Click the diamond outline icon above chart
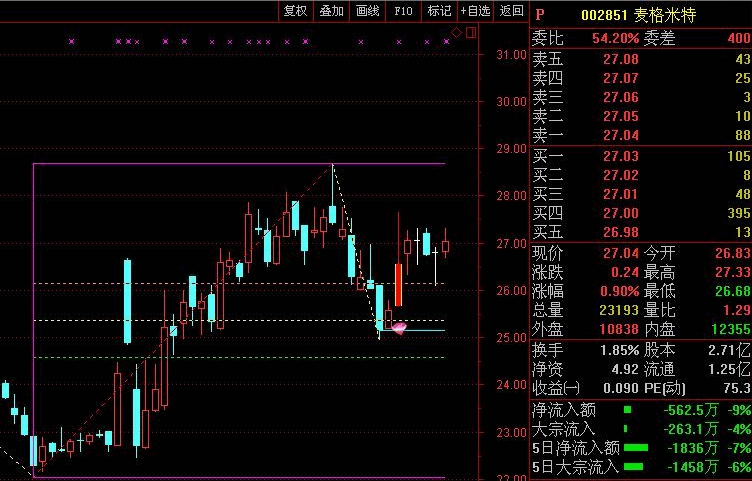This screenshot has width=752, height=481. [457, 33]
